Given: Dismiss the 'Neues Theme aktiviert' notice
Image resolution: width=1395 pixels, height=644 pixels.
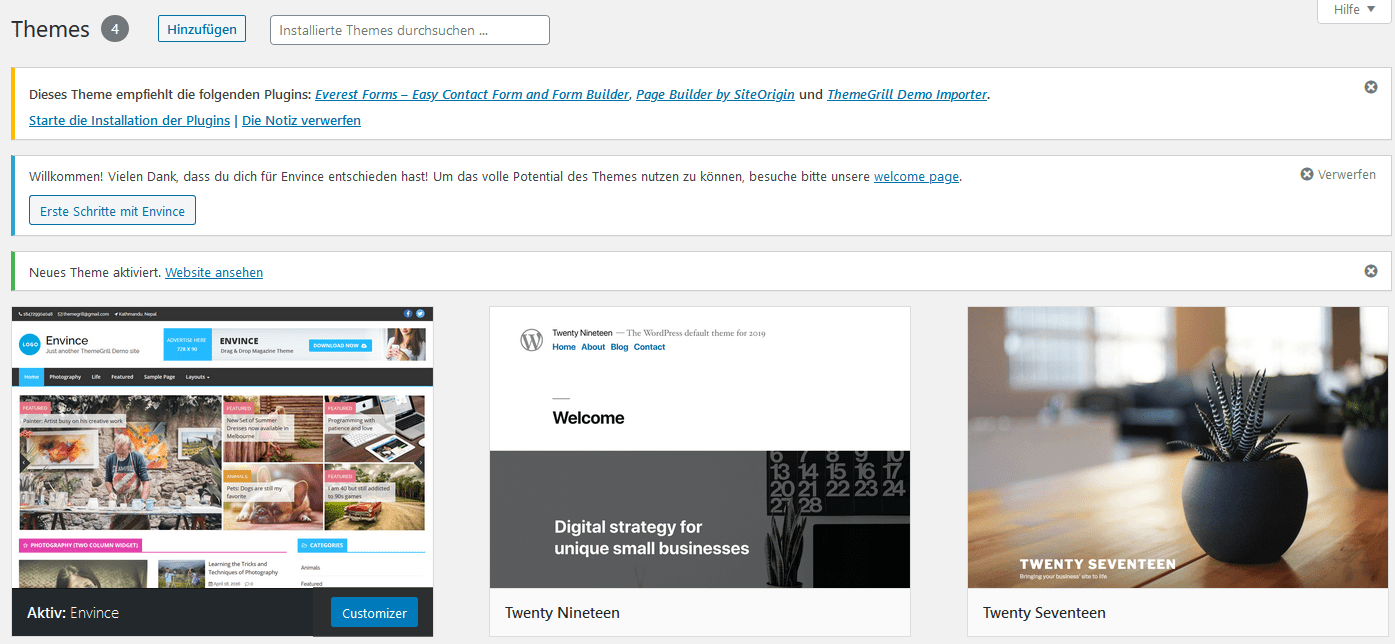Looking at the screenshot, I should pos(1371,271).
